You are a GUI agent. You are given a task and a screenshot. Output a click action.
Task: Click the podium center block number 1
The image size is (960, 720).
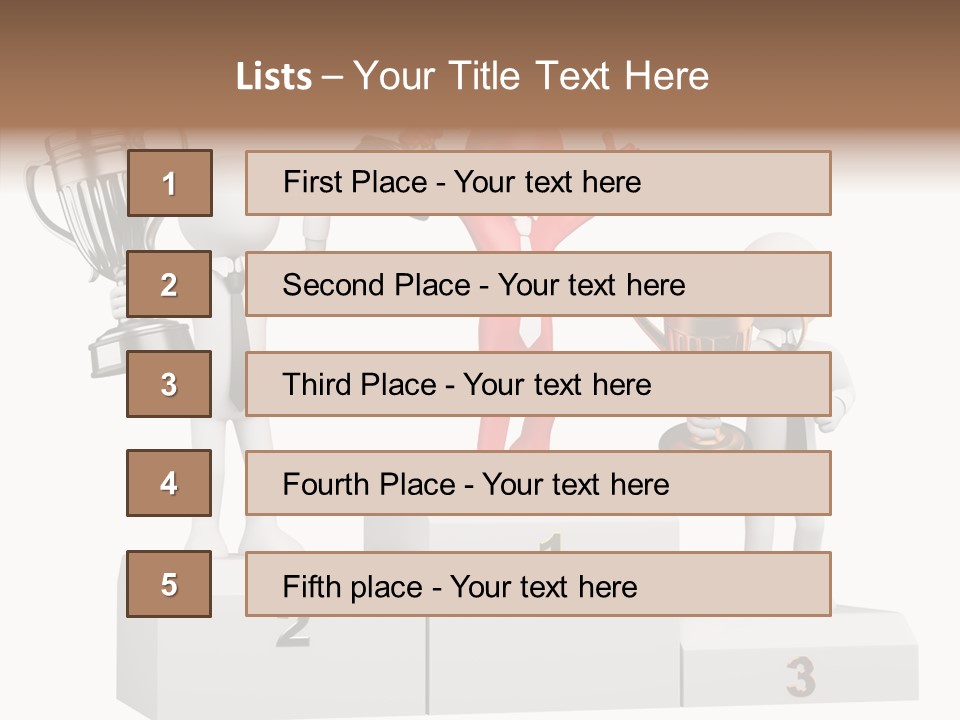[x=551, y=541]
